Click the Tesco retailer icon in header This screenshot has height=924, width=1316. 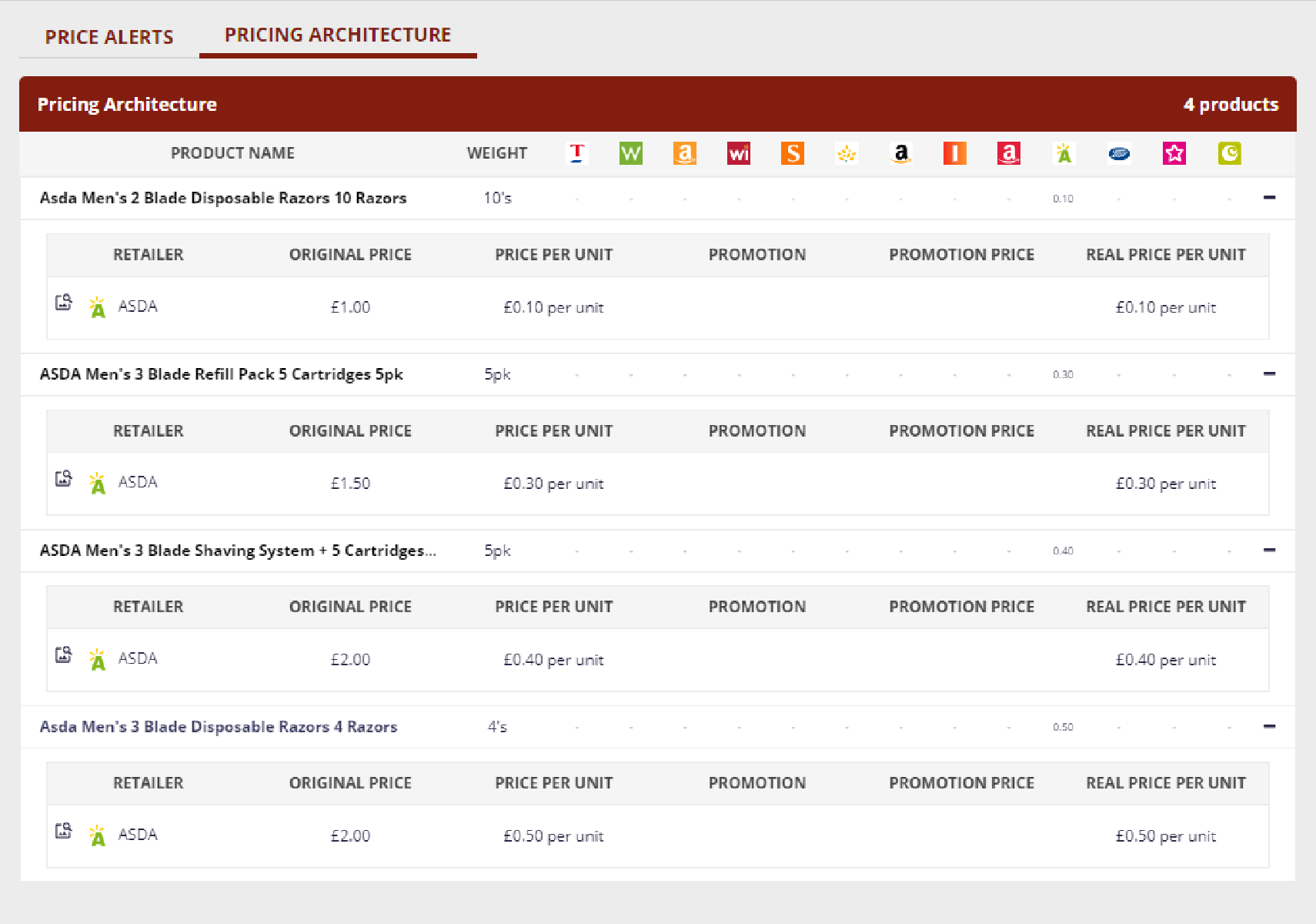pos(577,153)
